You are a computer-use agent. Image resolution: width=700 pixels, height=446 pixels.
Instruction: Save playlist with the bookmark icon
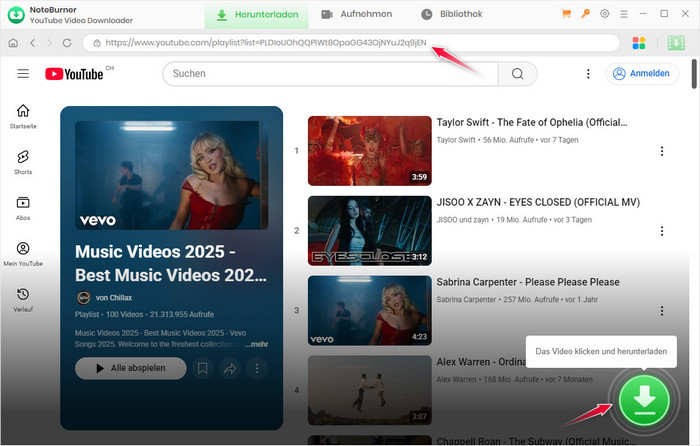tap(203, 369)
